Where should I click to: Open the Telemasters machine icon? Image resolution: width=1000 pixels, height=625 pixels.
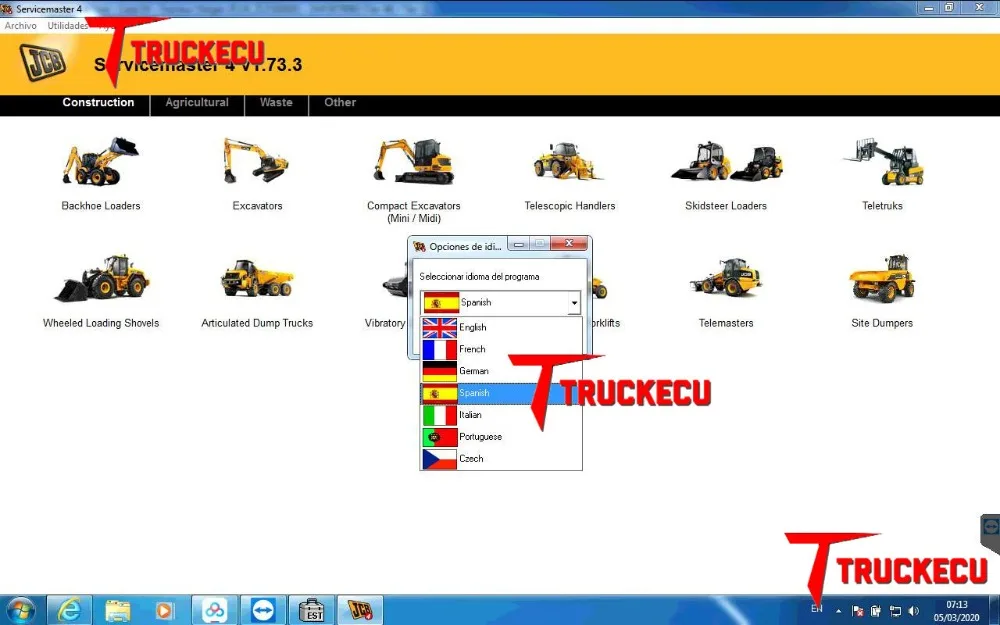click(x=726, y=277)
